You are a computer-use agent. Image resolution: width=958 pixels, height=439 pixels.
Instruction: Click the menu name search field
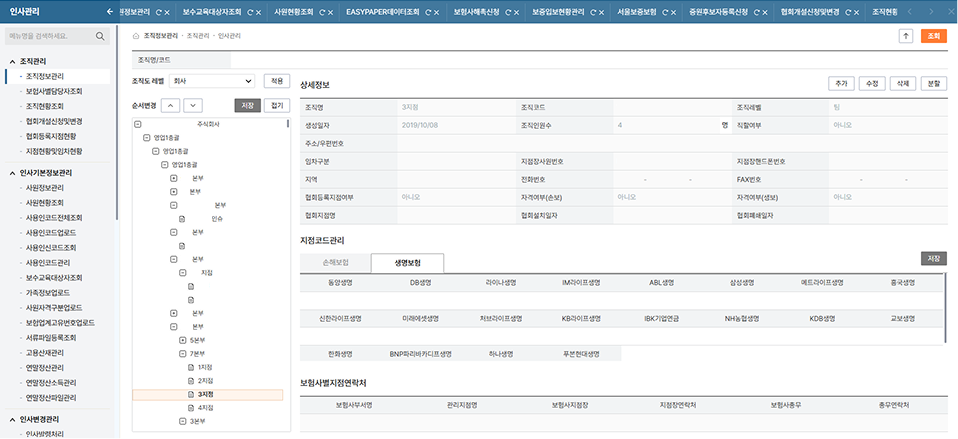pos(48,36)
